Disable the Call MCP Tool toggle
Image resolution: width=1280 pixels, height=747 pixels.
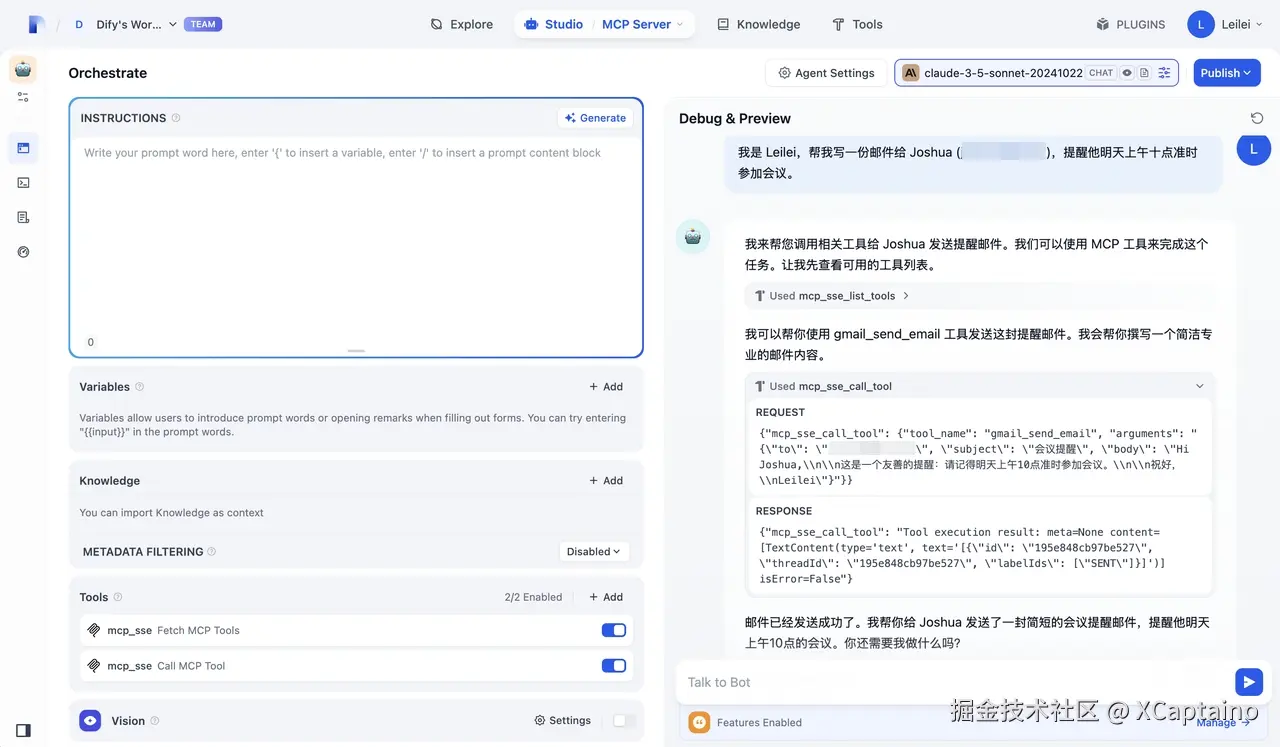[x=614, y=665]
